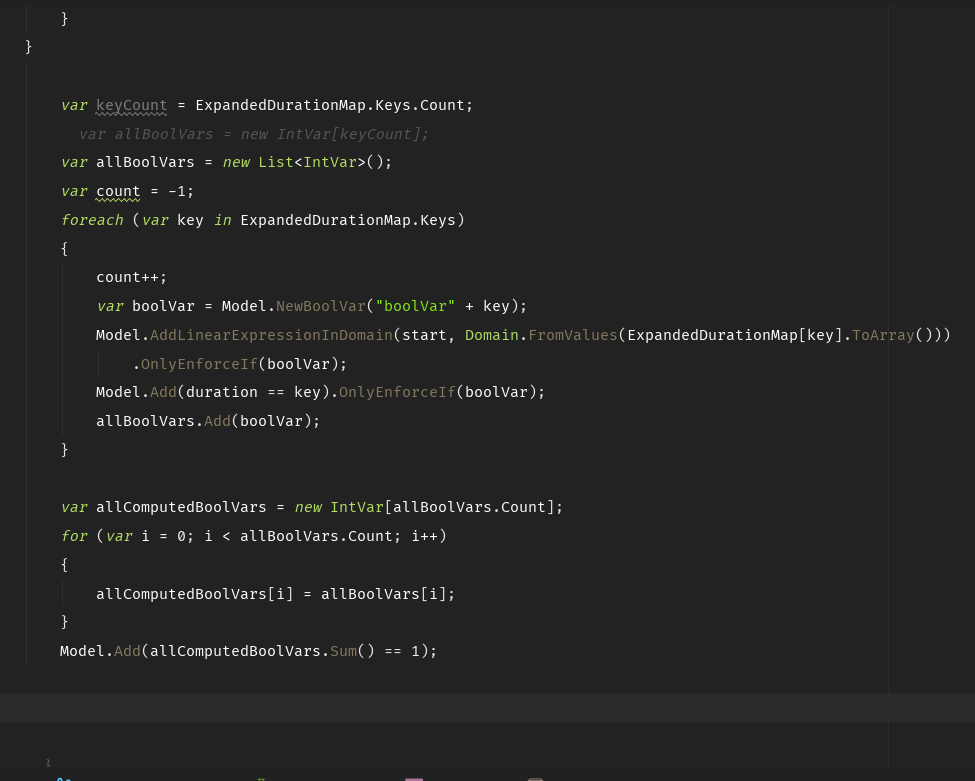Click the '== 1' comparison in Model.Add

coord(402,651)
